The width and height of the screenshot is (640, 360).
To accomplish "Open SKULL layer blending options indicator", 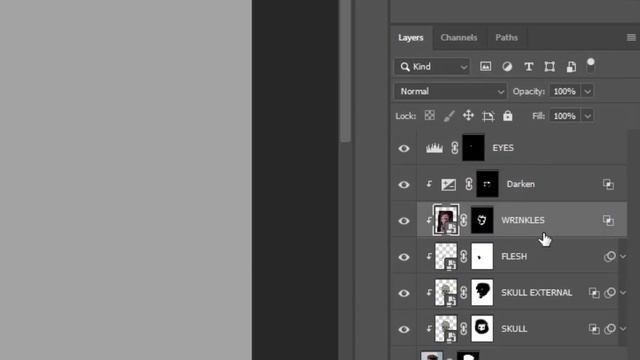I will (x=594, y=329).
